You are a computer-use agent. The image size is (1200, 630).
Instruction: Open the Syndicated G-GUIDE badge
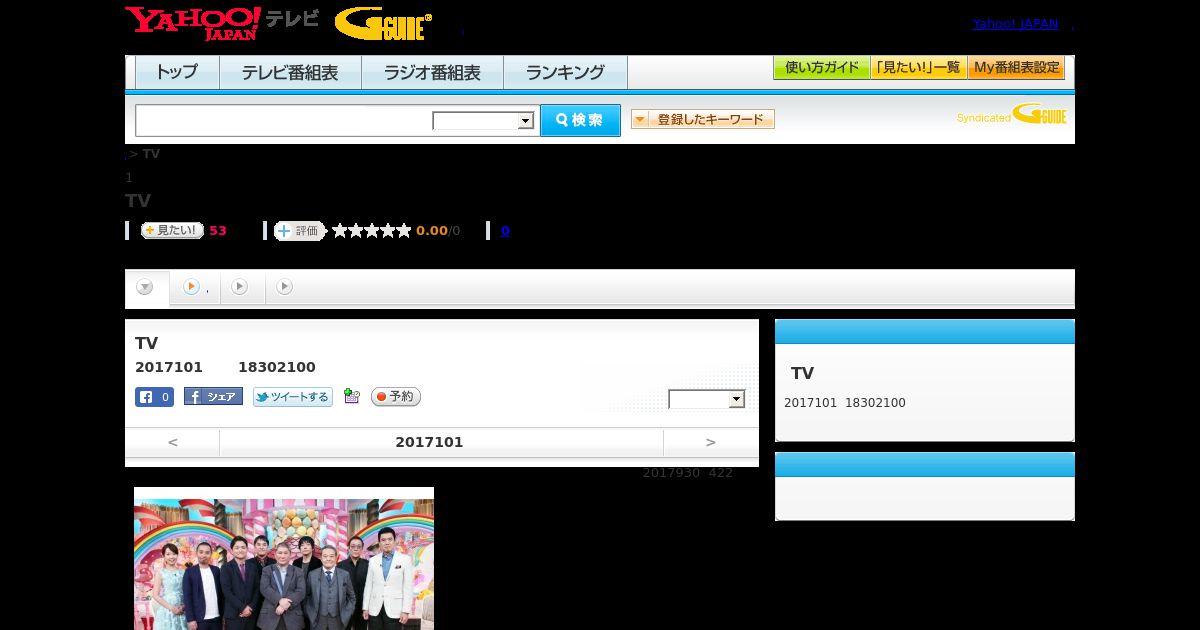1011,114
